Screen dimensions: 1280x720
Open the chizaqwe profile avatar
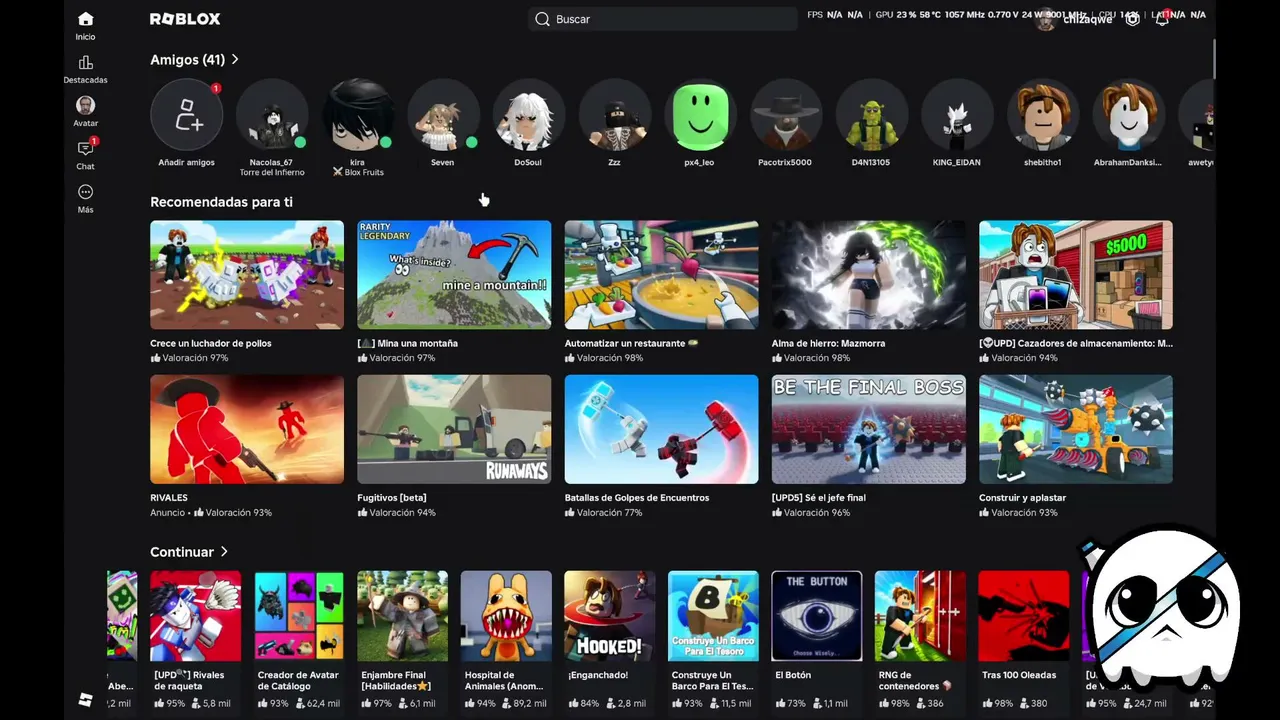(x=1046, y=20)
